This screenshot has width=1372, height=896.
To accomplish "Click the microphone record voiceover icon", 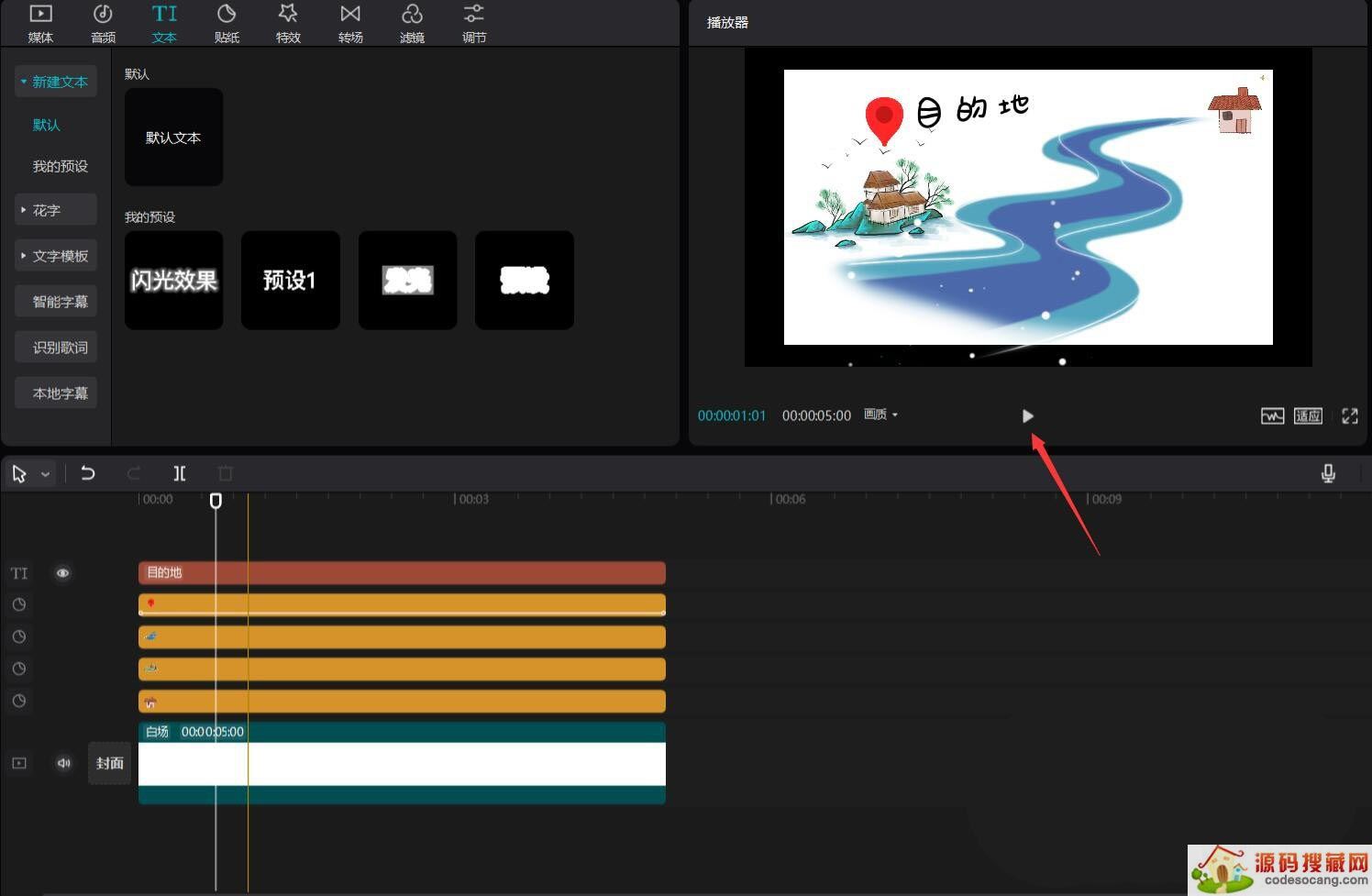I will tap(1327, 473).
